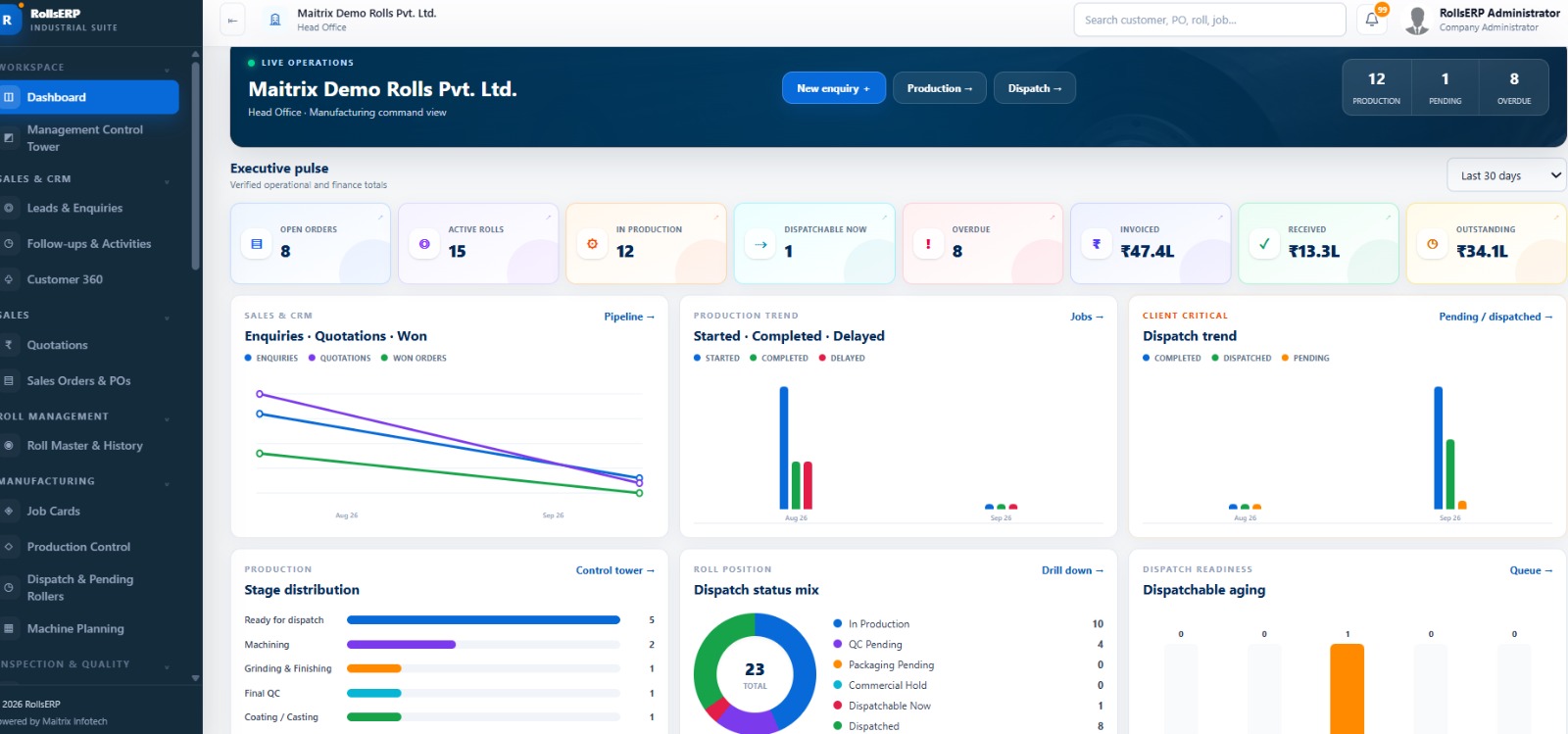Click Outstanding clock icon
Viewport: 1568px width, 734px height.
[1433, 244]
